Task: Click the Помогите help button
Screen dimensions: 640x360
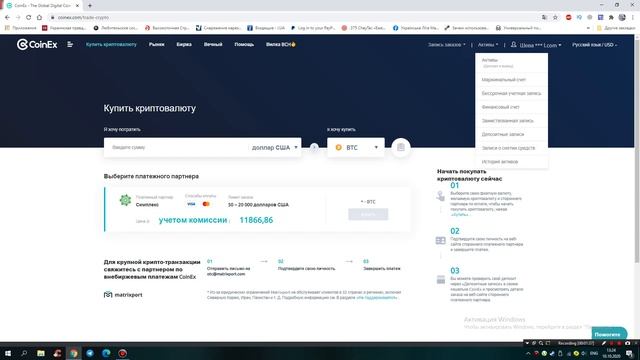Action: click(609, 334)
